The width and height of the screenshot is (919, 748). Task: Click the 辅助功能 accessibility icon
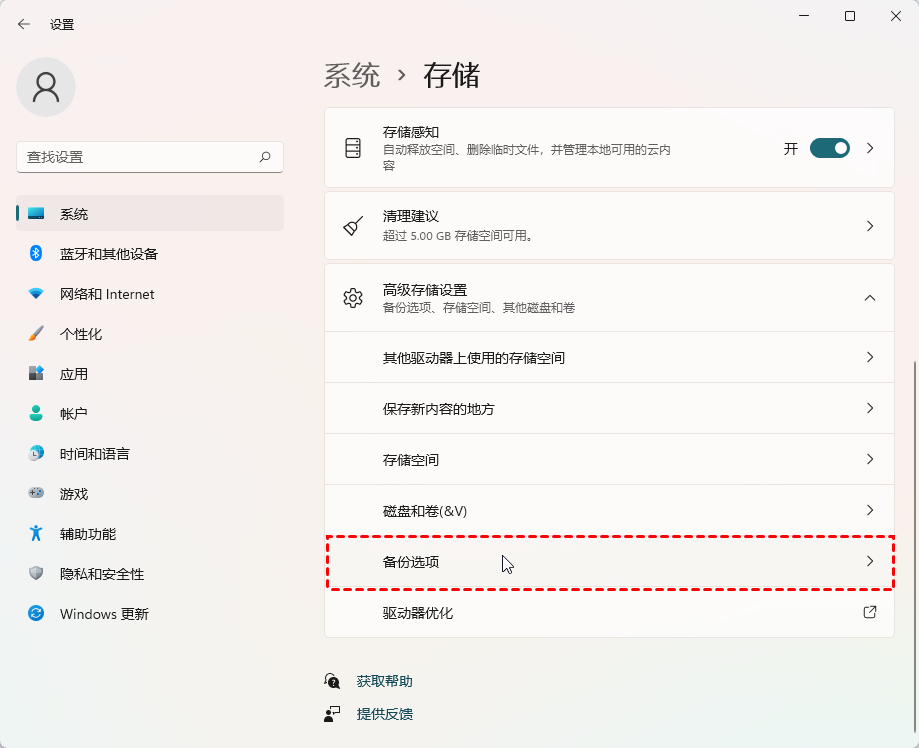point(36,534)
